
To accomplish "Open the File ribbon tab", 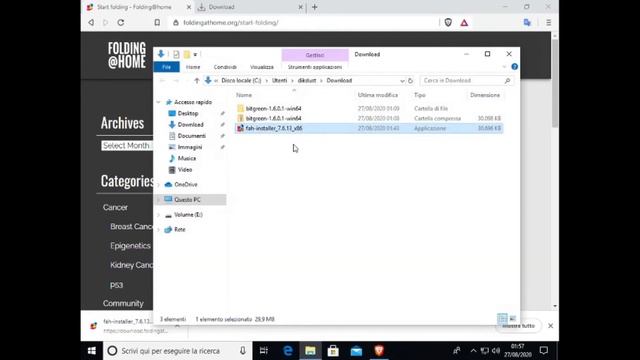I will 167,67.
